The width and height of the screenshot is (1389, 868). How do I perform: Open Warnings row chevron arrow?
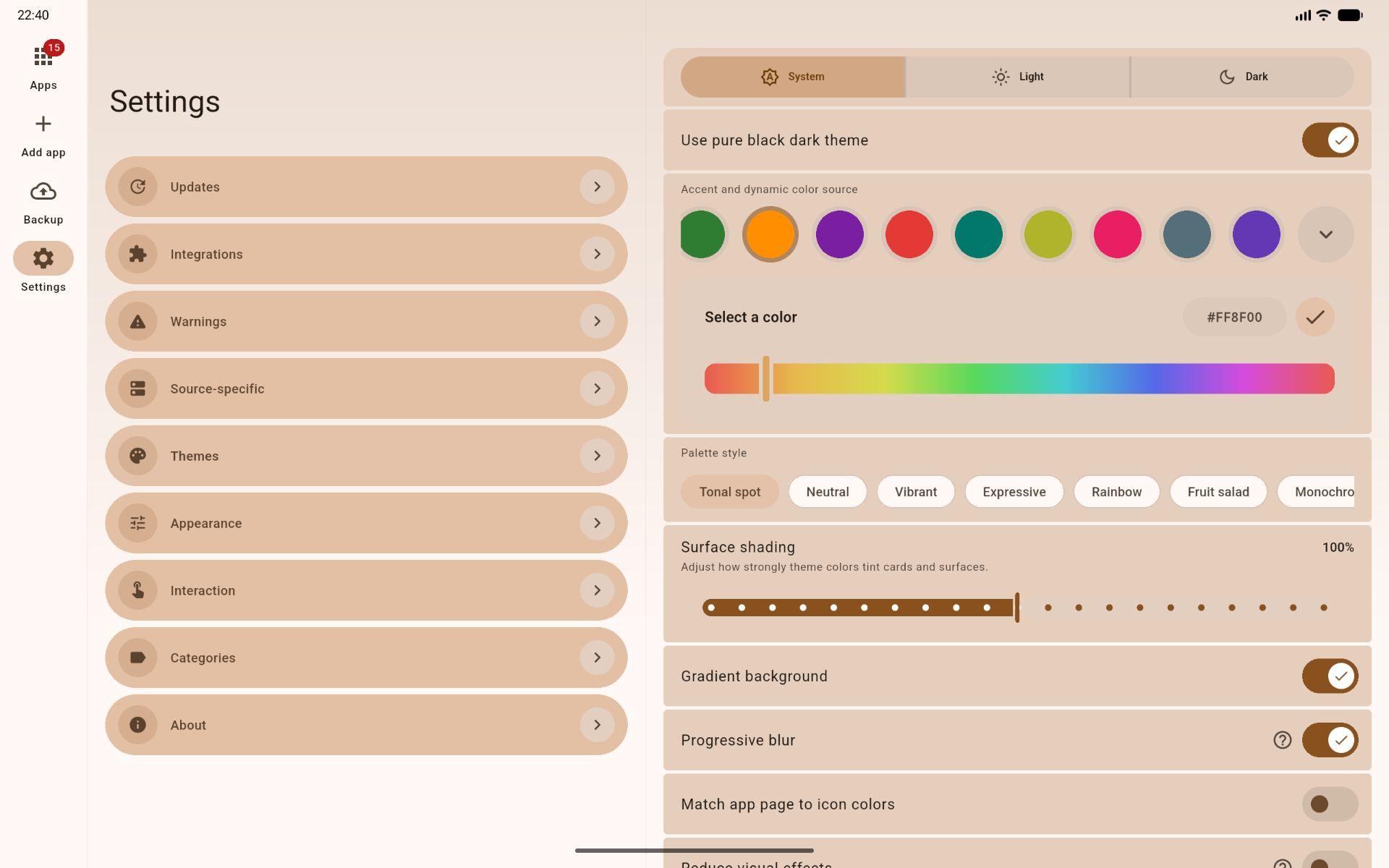tap(597, 321)
